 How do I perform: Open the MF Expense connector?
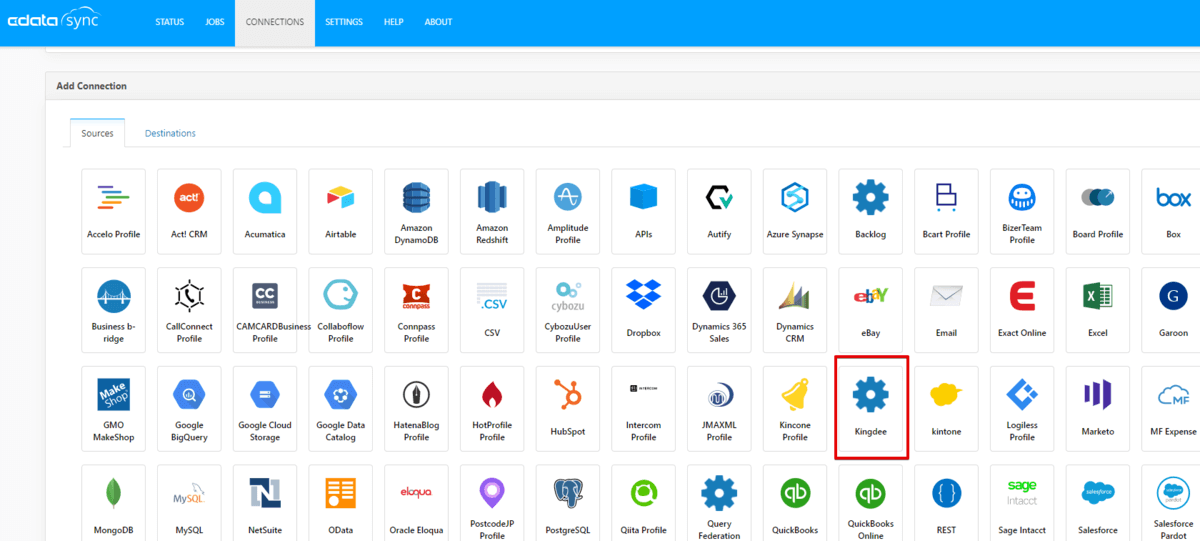pos(1173,408)
